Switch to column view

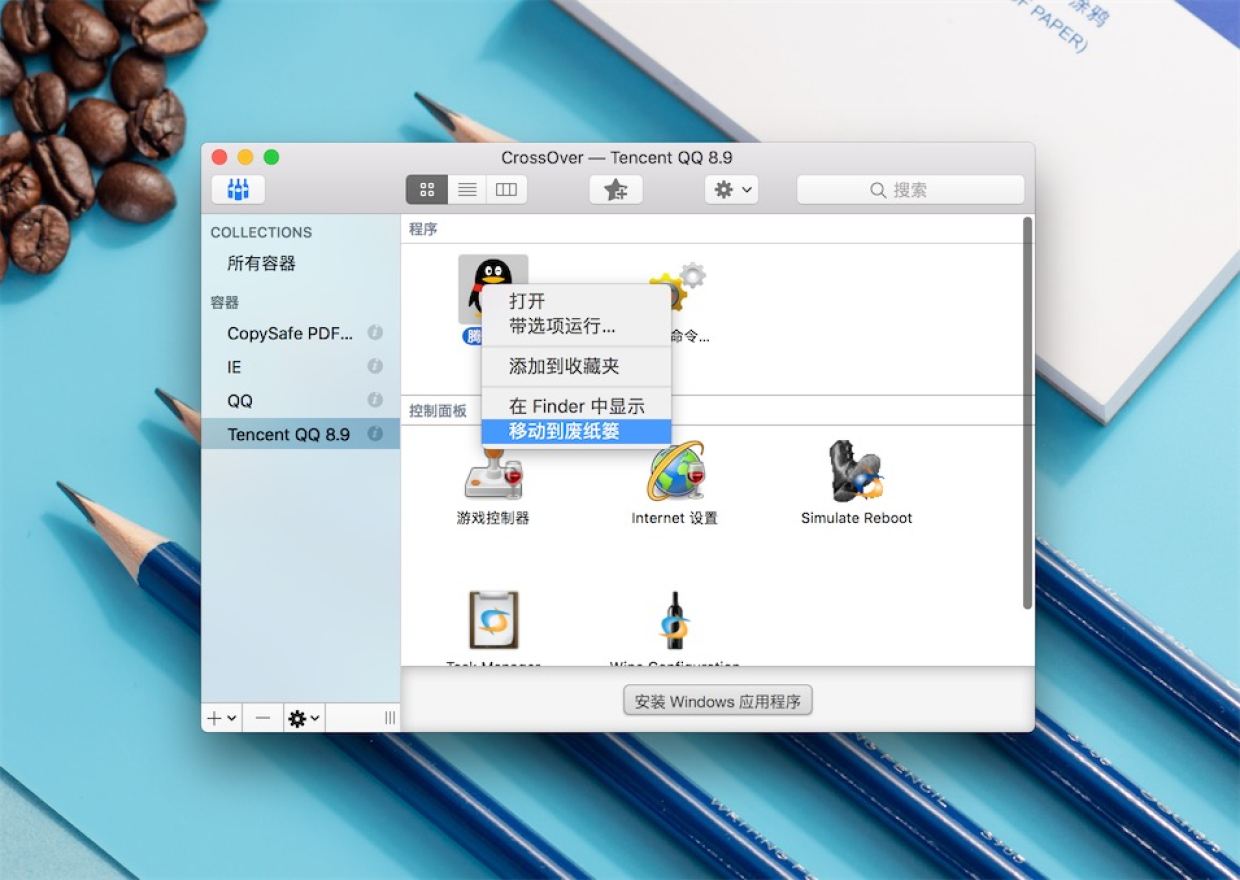pos(506,189)
